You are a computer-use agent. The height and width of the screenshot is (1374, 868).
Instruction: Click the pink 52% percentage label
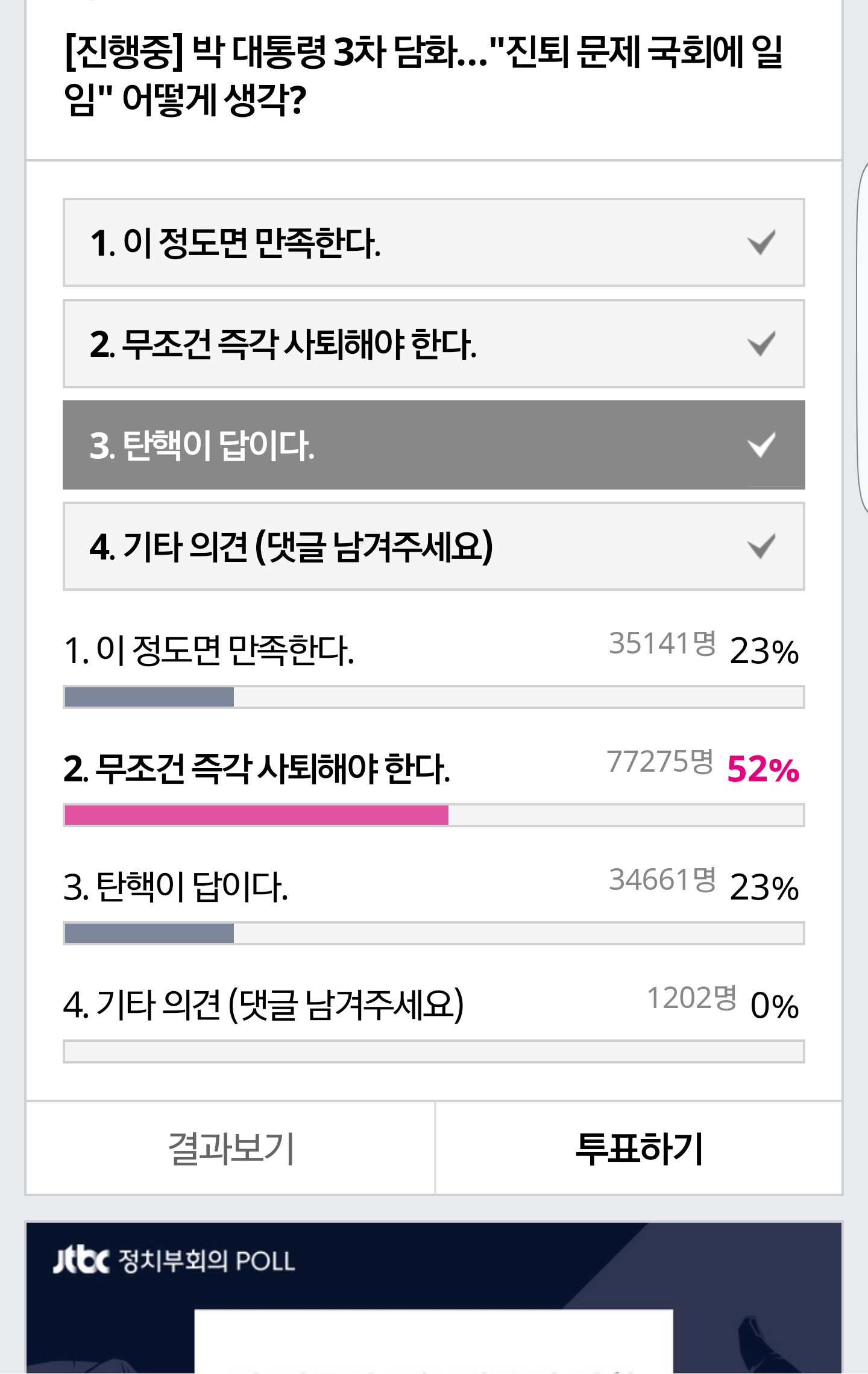(763, 769)
